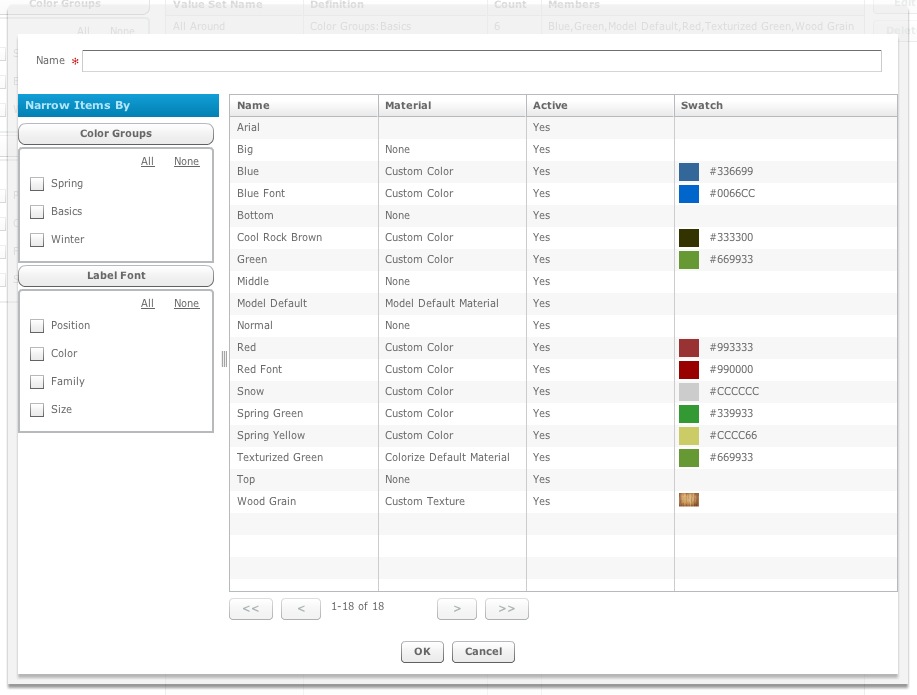The image size is (917, 695).
Task: Click None under Label Font
Action: point(186,303)
